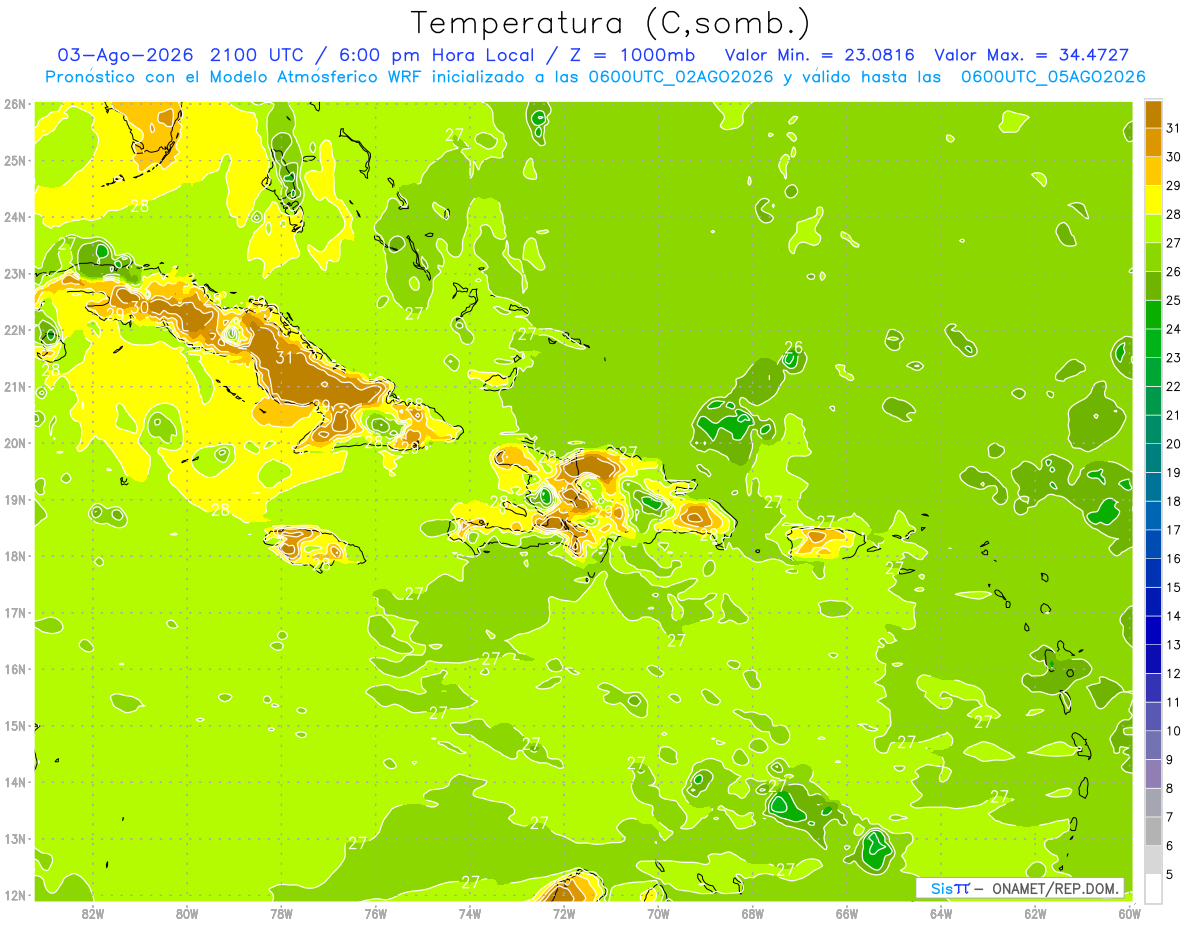
Task: Click the 17N latitude axis label
Action: (x=14, y=612)
